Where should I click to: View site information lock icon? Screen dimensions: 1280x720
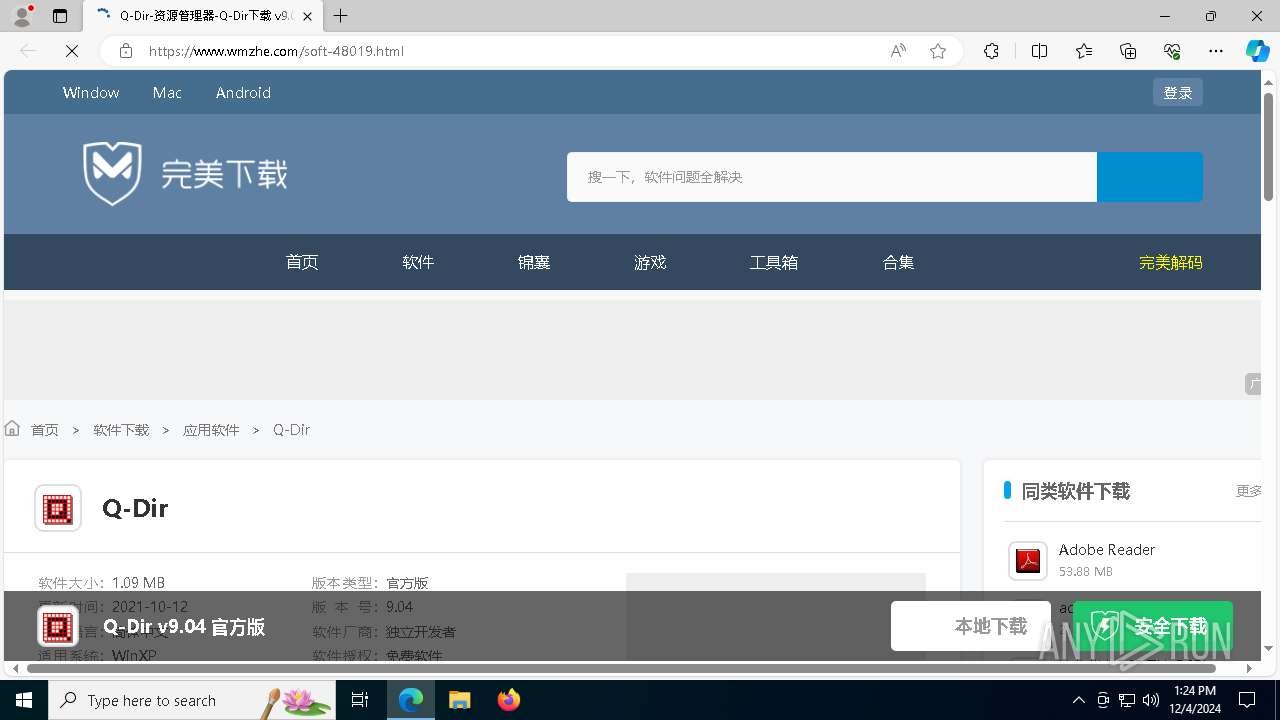(126, 51)
